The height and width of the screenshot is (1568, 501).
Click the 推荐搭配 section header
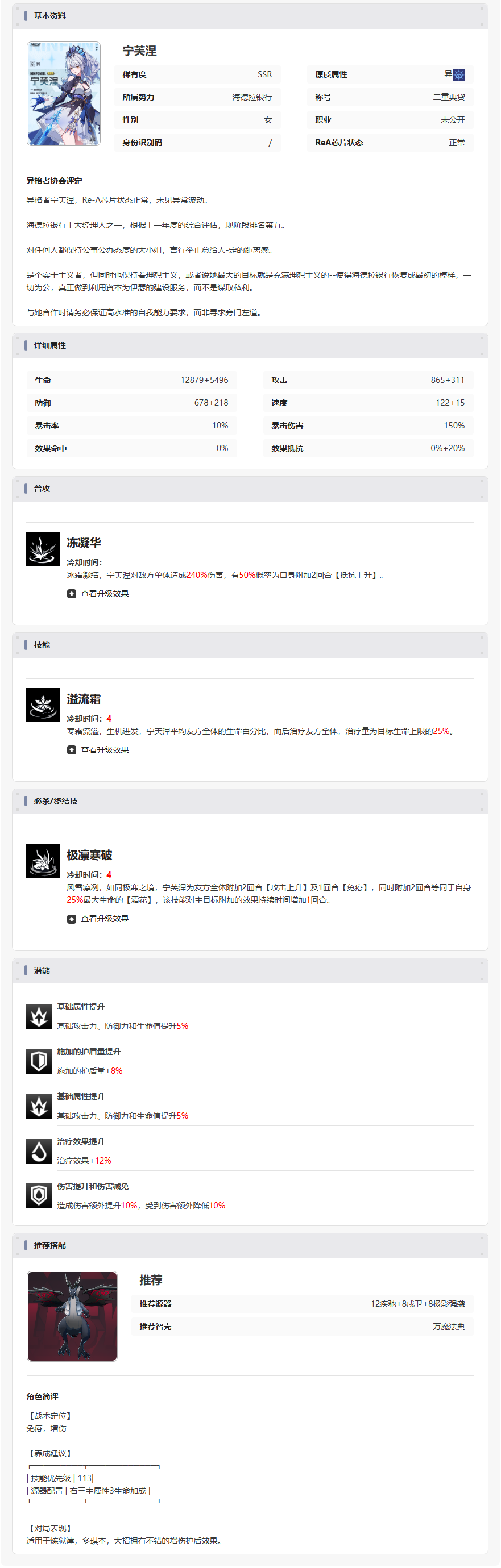[x=250, y=1245]
